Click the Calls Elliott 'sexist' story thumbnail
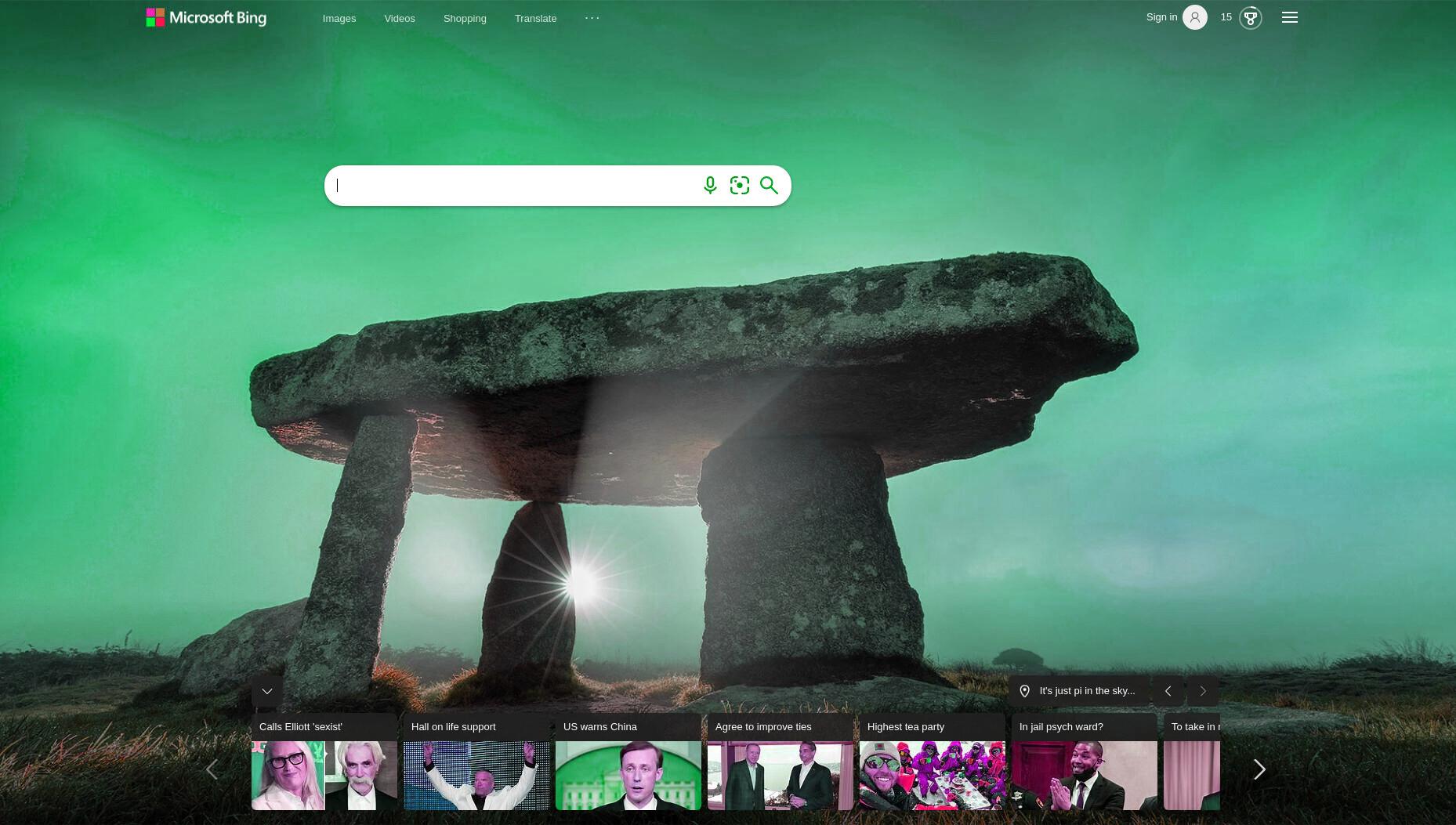 coord(324,776)
